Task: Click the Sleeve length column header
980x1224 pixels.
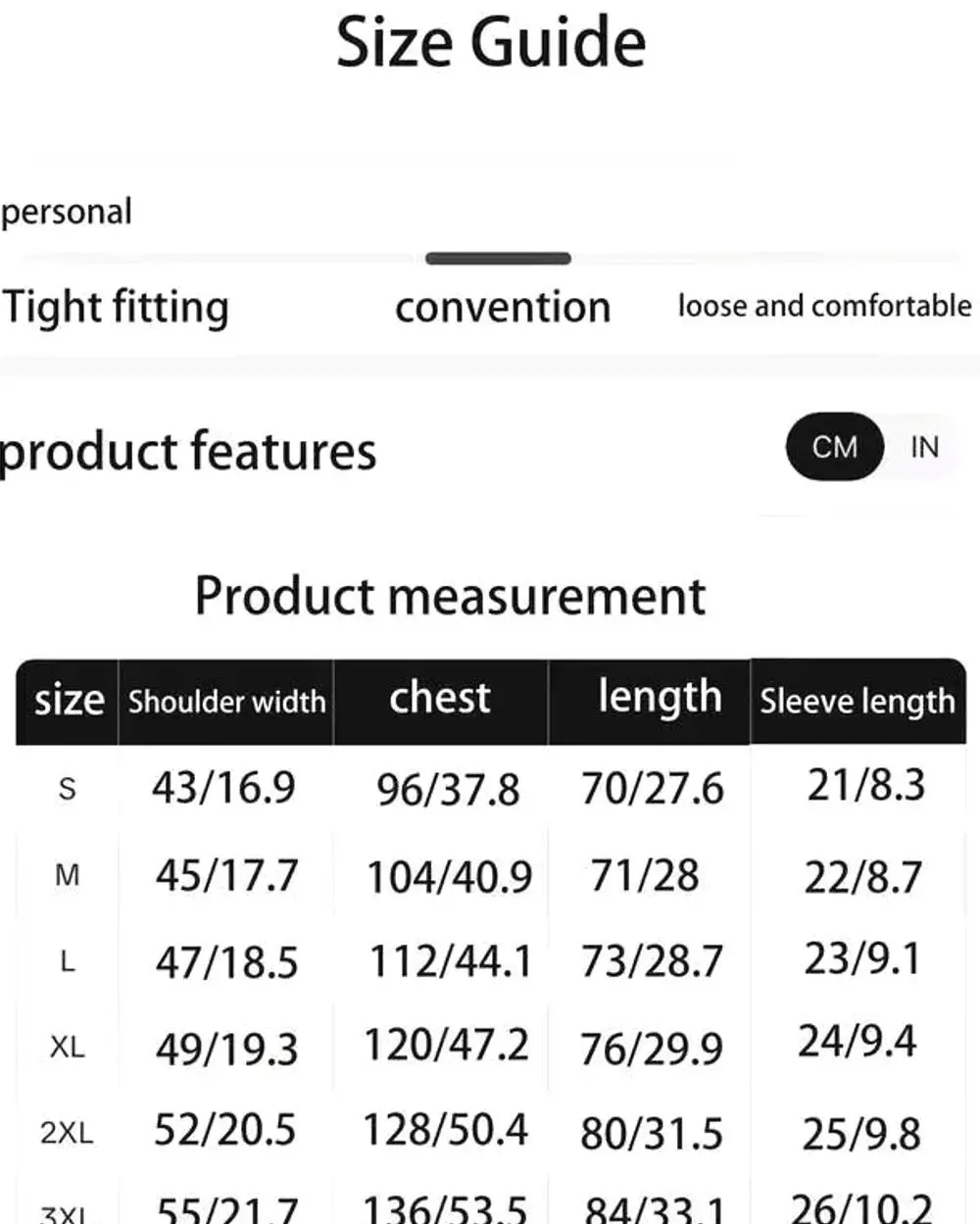Action: [x=857, y=702]
